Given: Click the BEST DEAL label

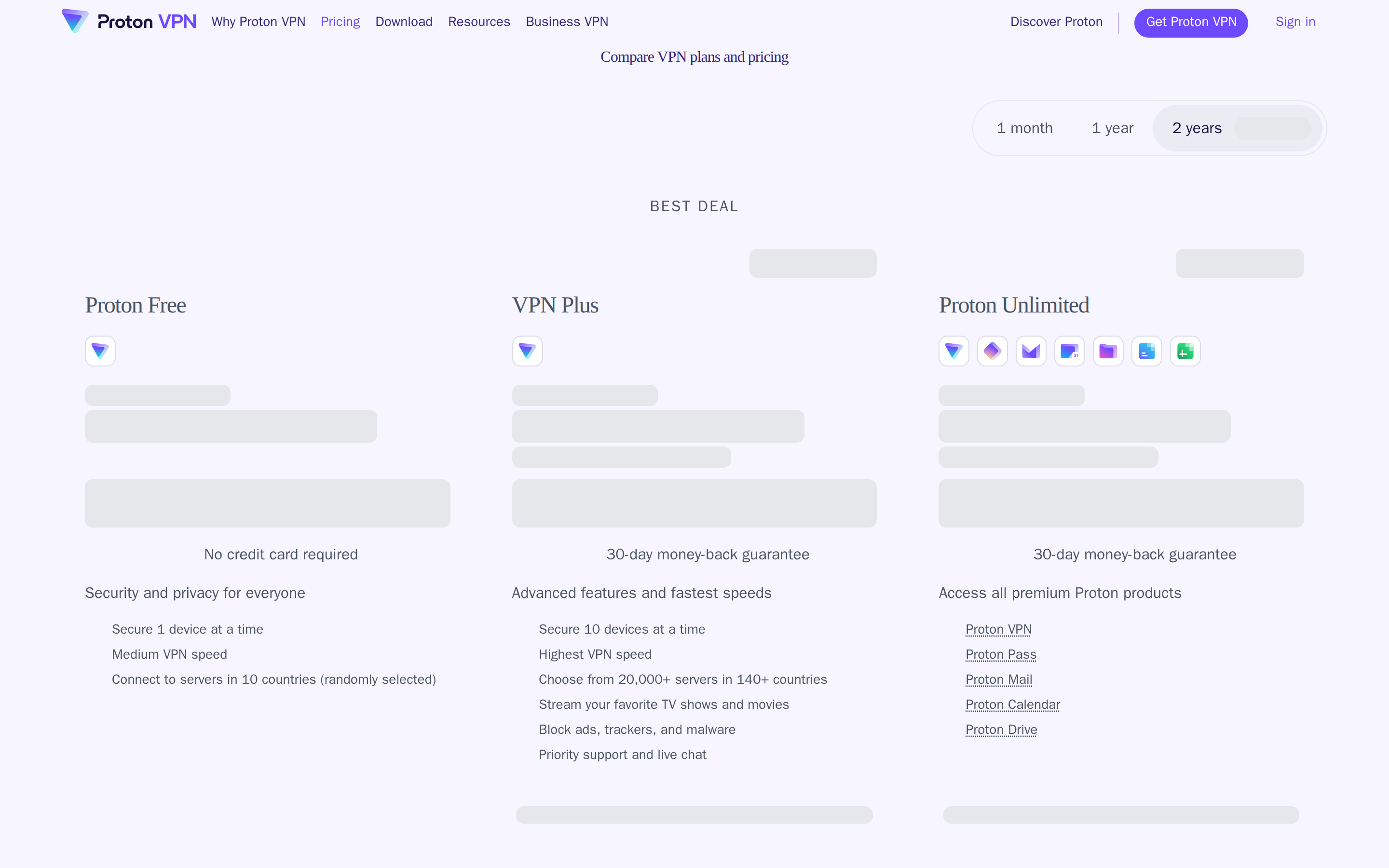Looking at the screenshot, I should point(694,206).
